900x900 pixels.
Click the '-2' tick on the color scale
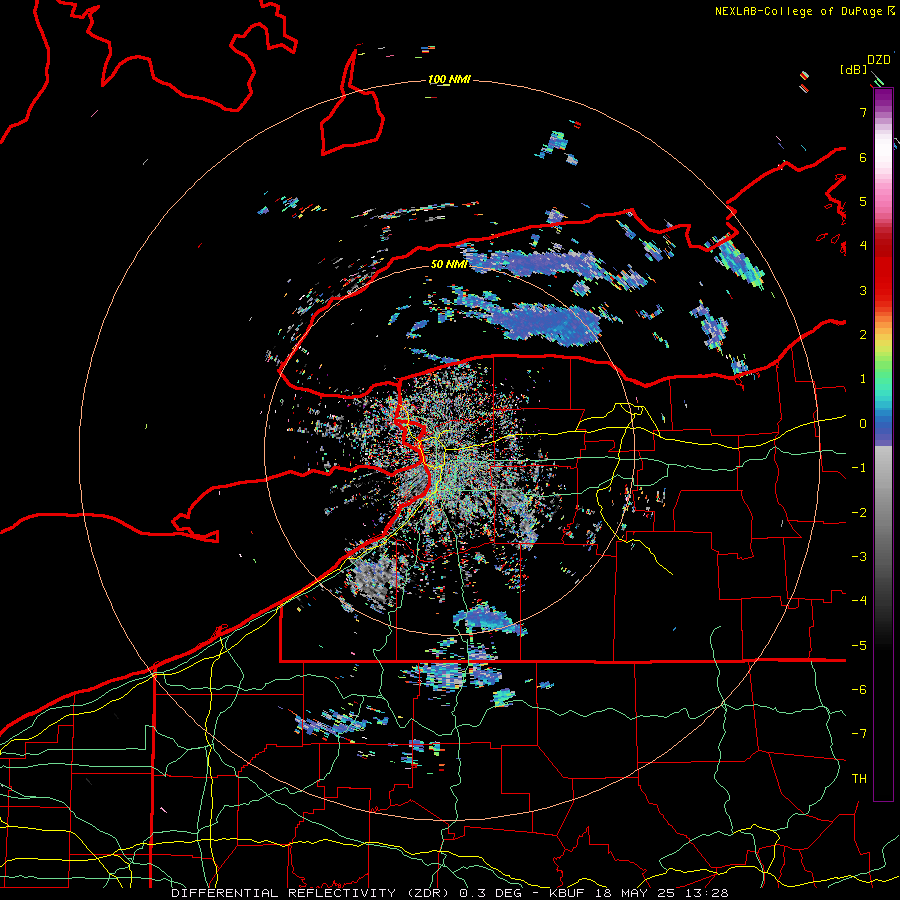coord(859,513)
